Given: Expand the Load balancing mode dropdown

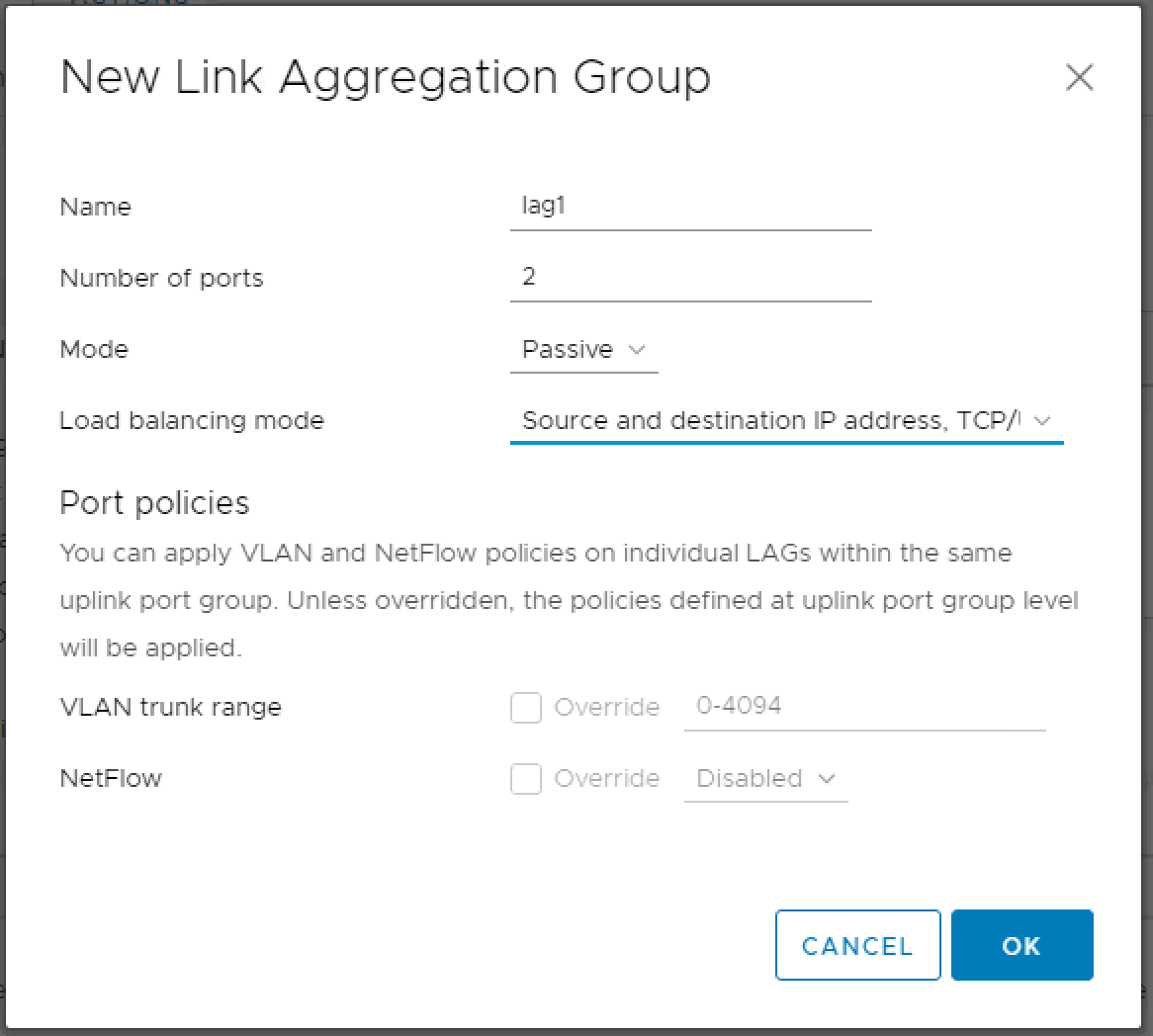Looking at the screenshot, I should click(x=786, y=421).
